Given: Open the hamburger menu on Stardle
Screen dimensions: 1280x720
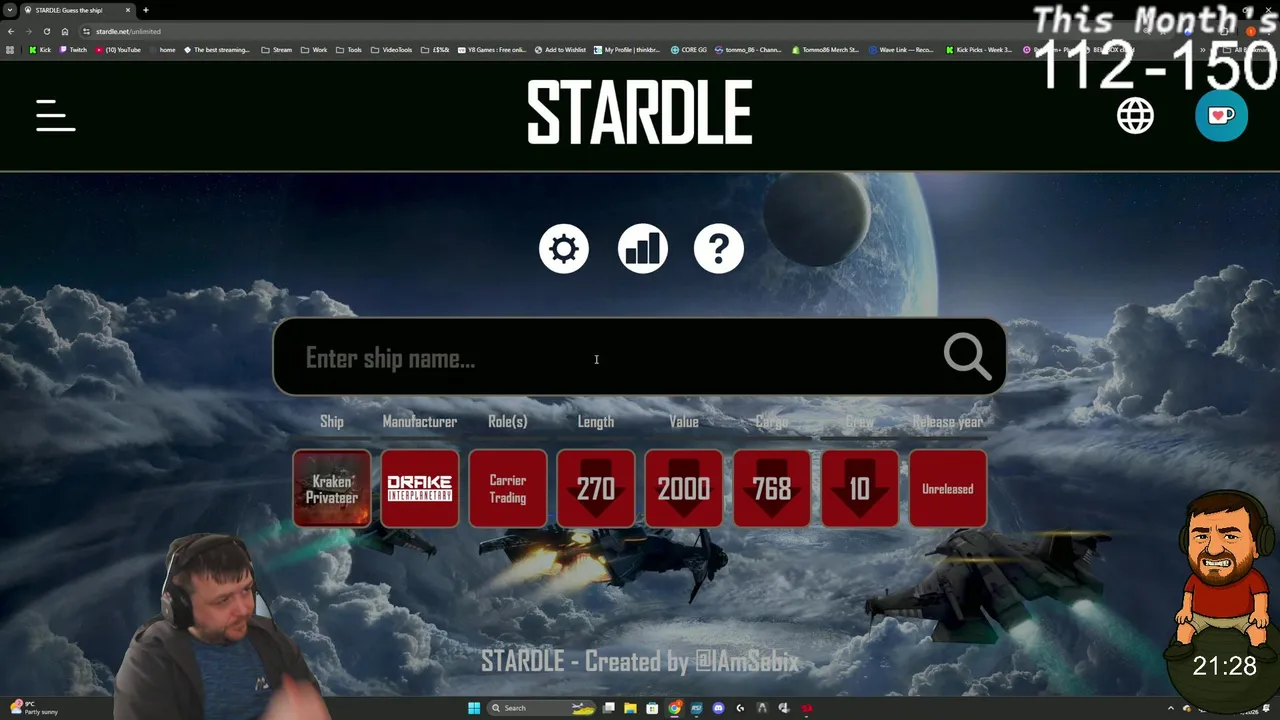Looking at the screenshot, I should pos(55,115).
